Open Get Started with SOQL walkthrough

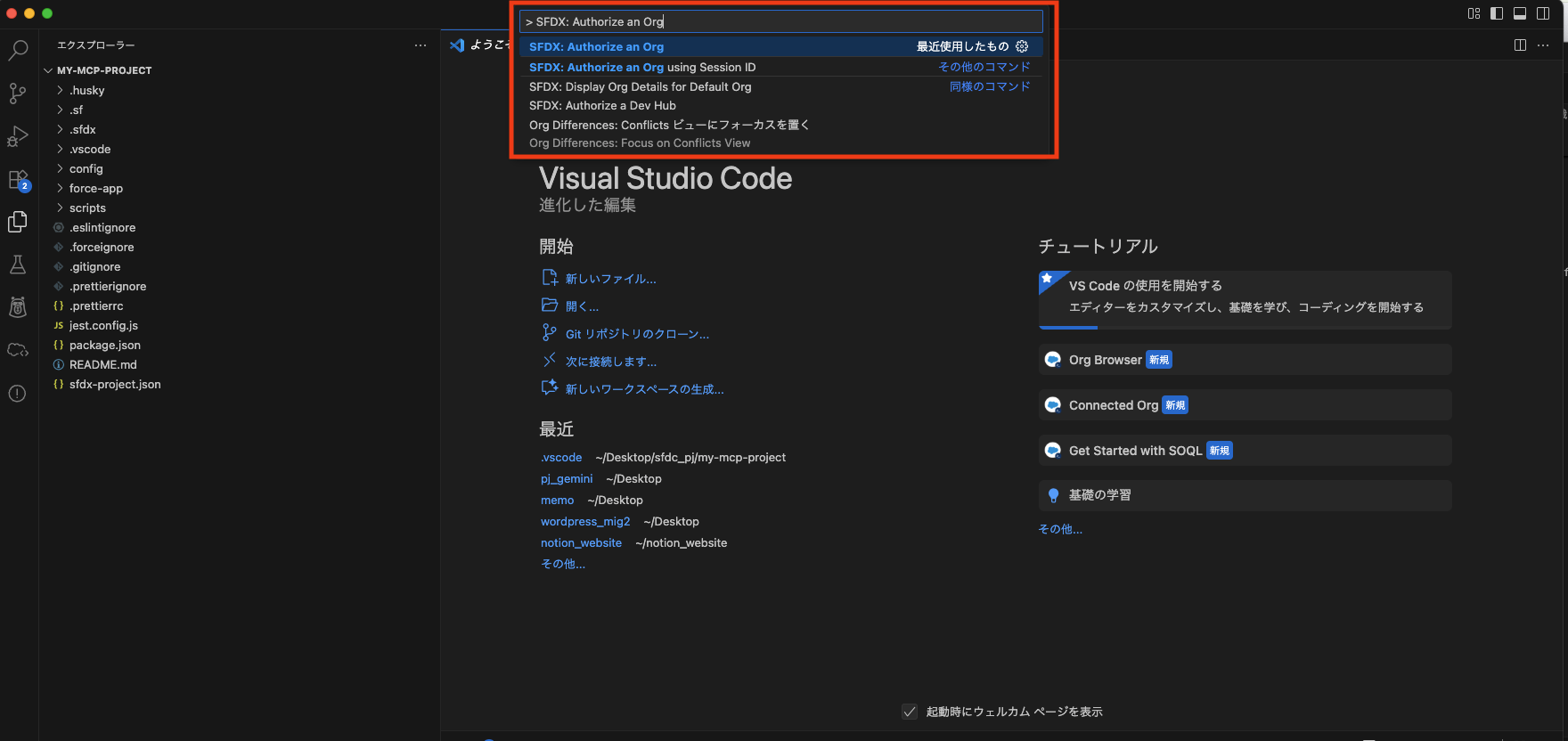click(1245, 451)
